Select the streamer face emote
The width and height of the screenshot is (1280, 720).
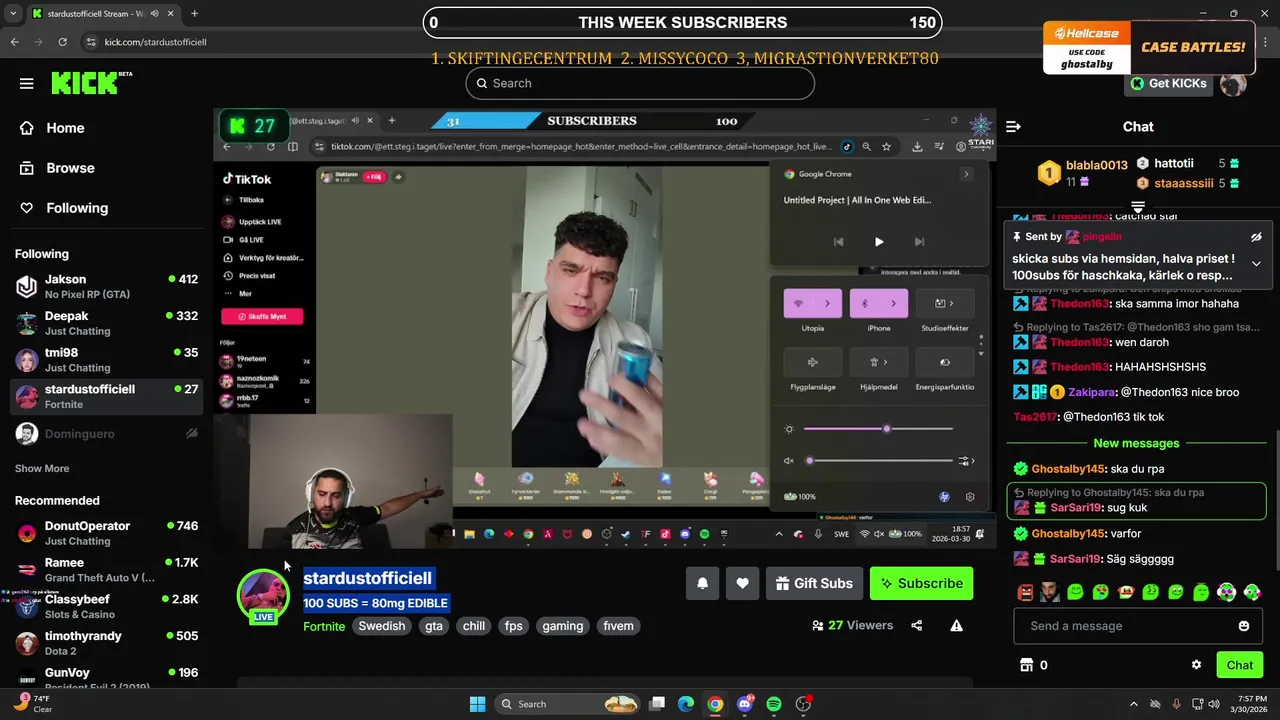coord(1050,592)
